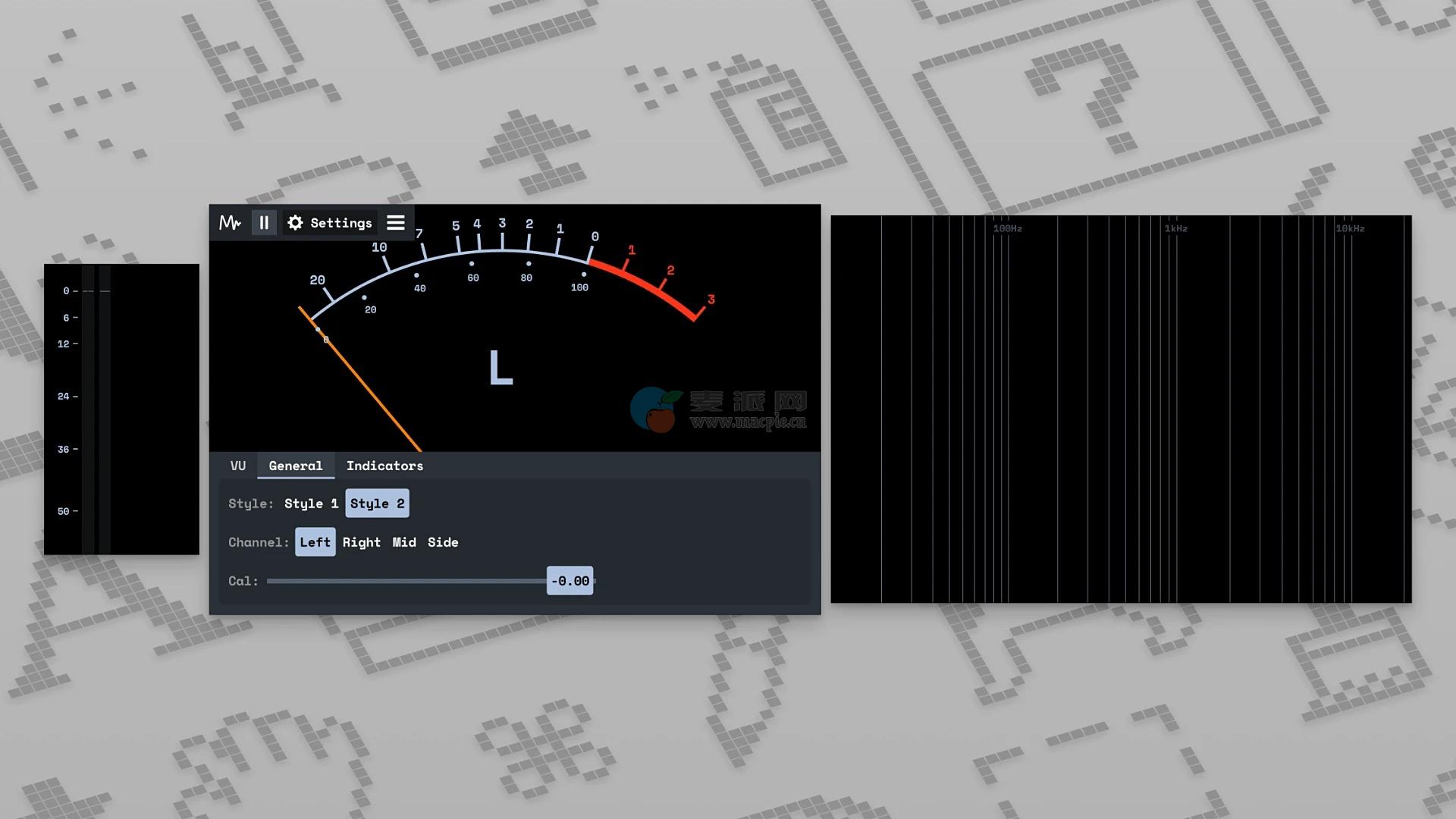Switch to the VU tab
The height and width of the screenshot is (819, 1456).
pos(237,466)
